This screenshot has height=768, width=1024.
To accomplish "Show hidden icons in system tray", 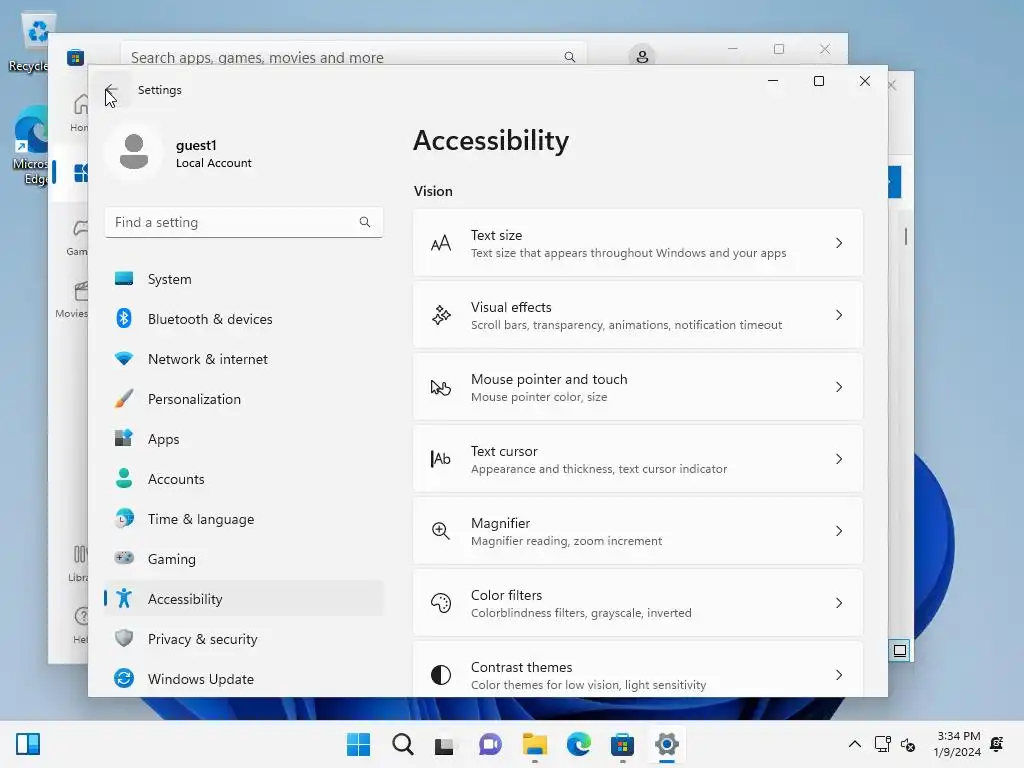I will click(854, 744).
